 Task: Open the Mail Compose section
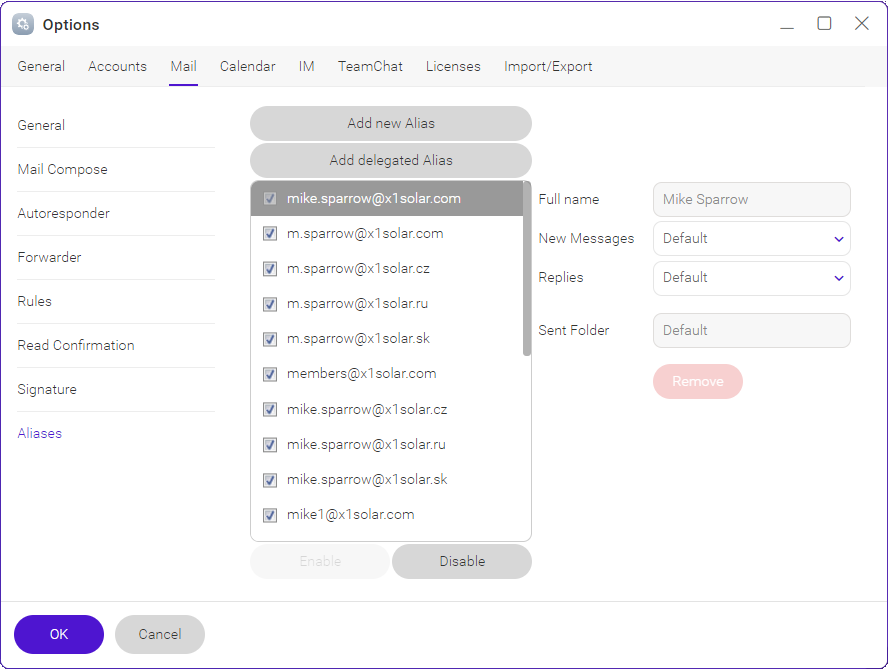62,170
